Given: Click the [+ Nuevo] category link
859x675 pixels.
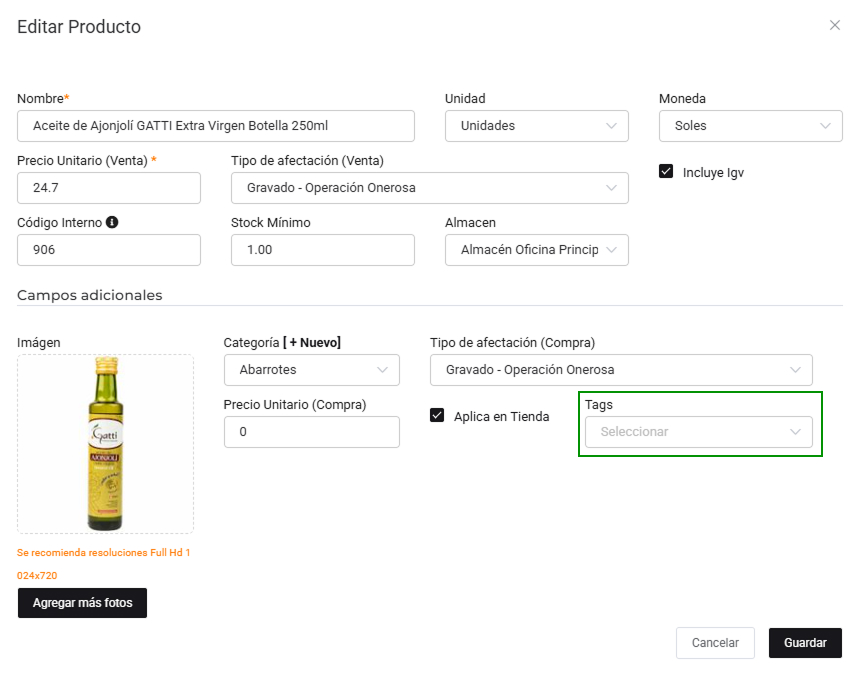Looking at the screenshot, I should pyautogui.click(x=312, y=343).
